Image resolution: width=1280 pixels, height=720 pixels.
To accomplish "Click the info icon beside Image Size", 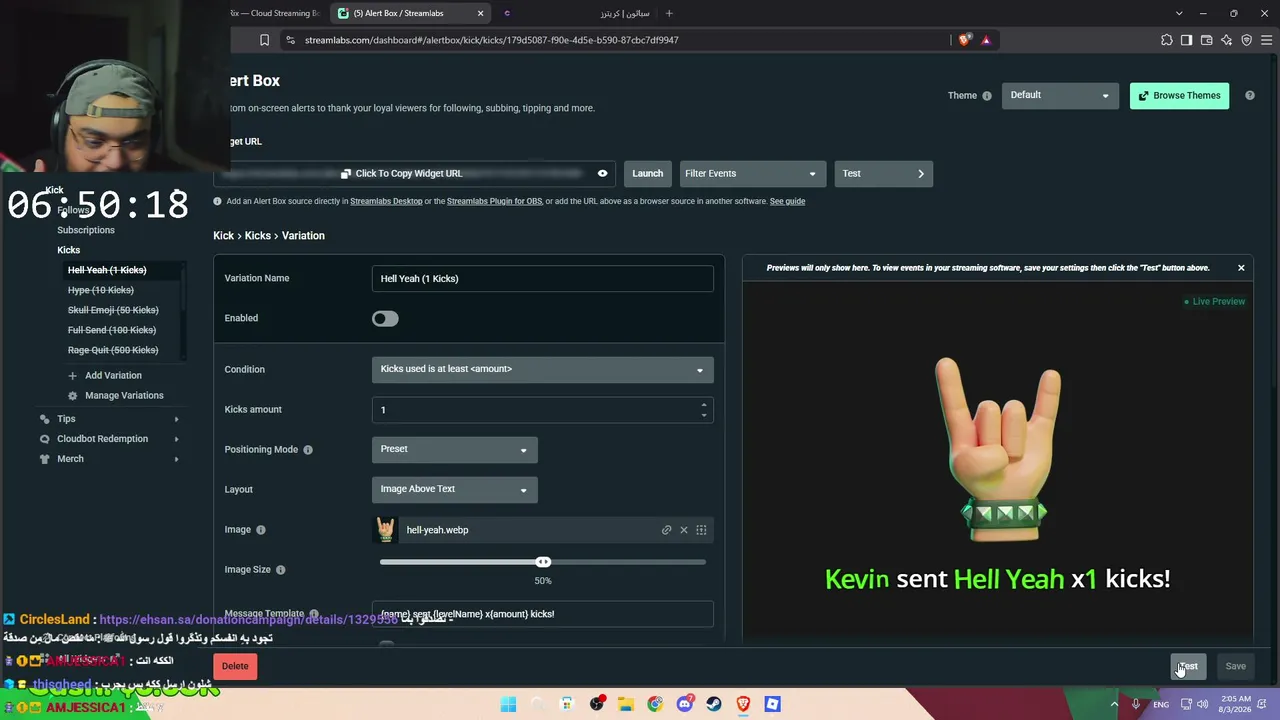I will [280, 570].
